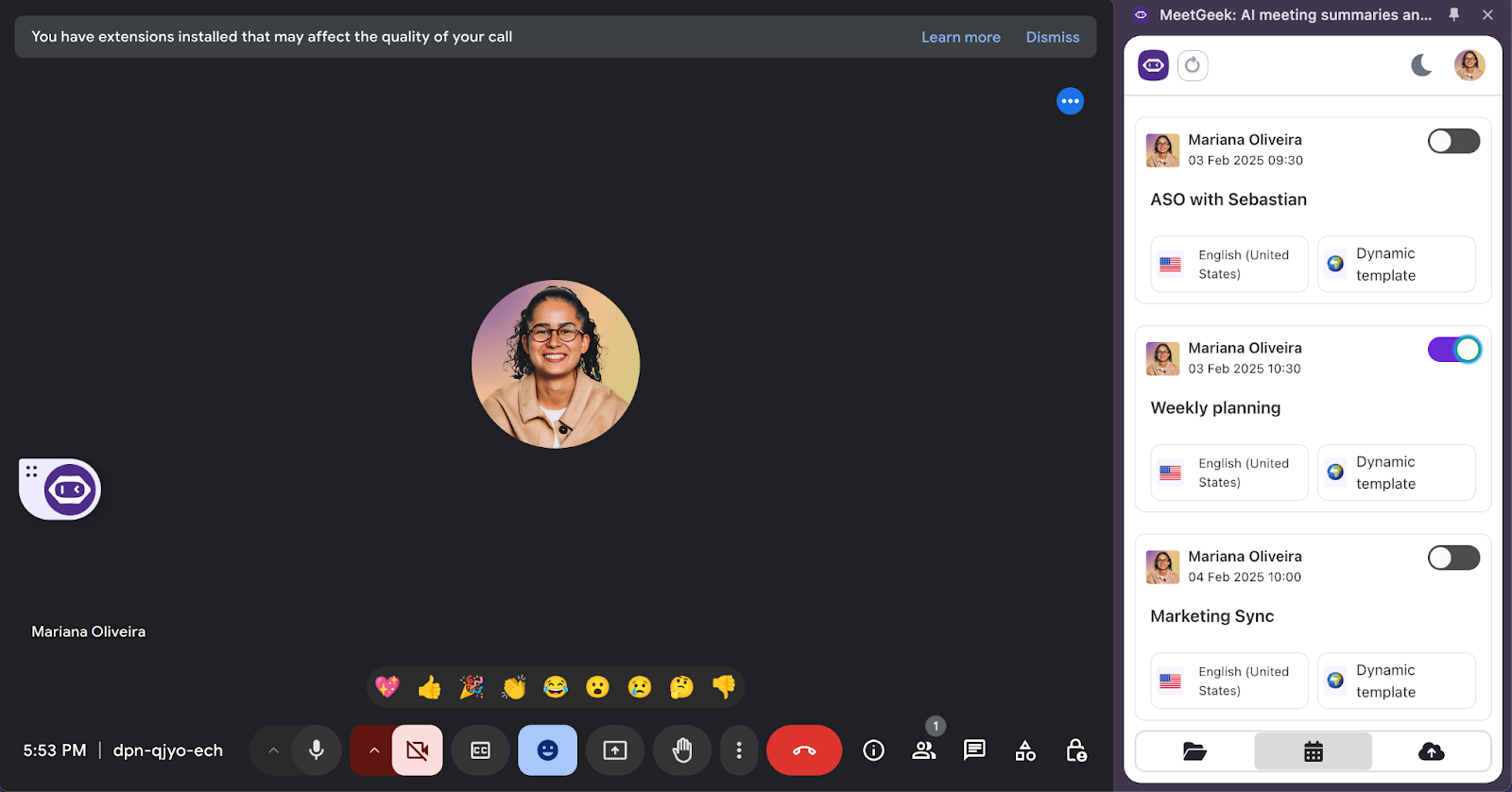Click the present screen button
The width and height of the screenshot is (1512, 792).
click(615, 750)
